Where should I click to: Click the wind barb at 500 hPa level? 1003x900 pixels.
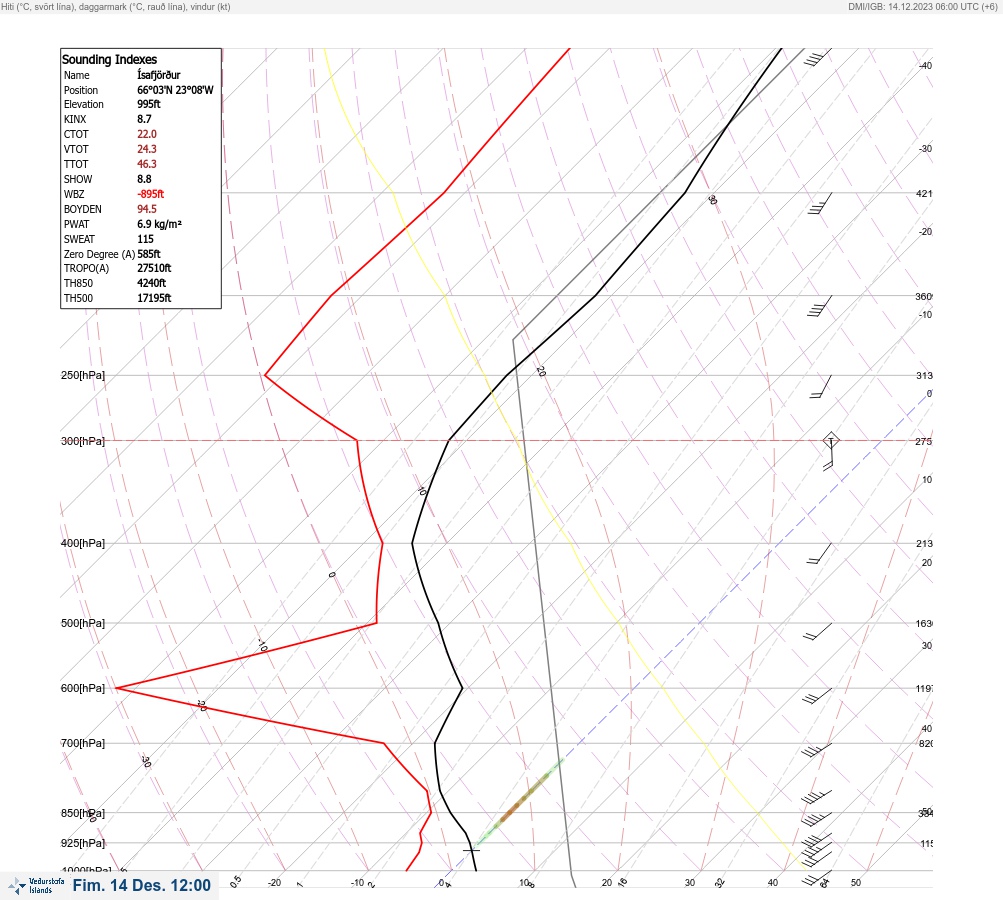(817, 631)
